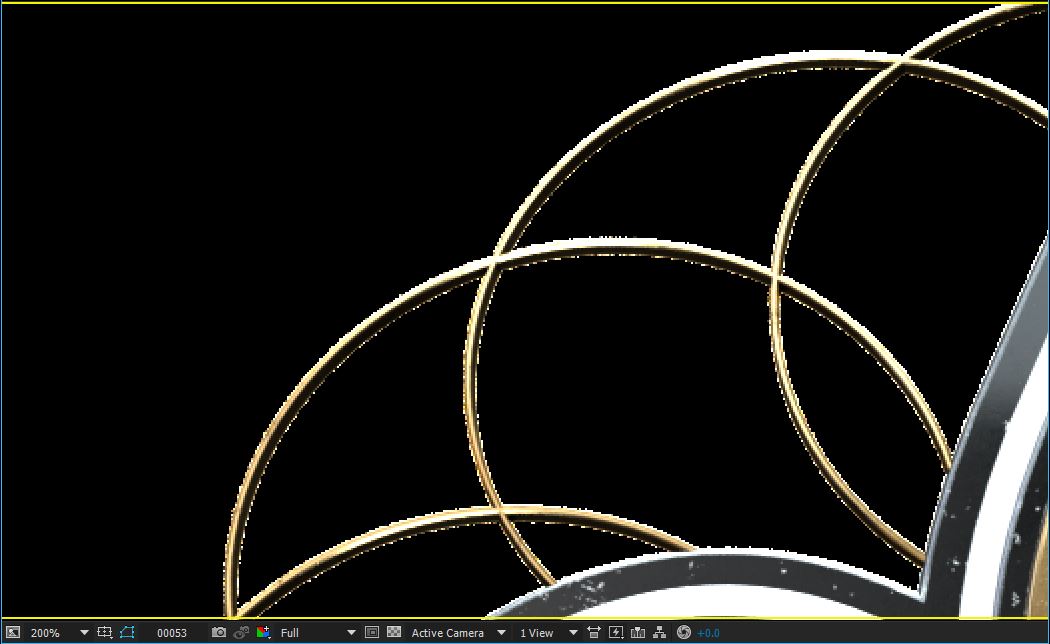Image resolution: width=1050 pixels, height=644 pixels.
Task: Click the Always Preview This View icon
Action: coord(13,632)
